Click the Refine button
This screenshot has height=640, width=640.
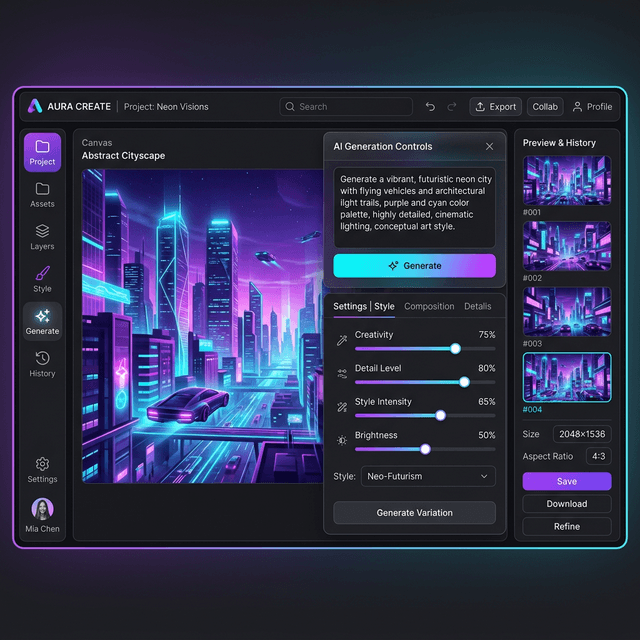coord(567,527)
